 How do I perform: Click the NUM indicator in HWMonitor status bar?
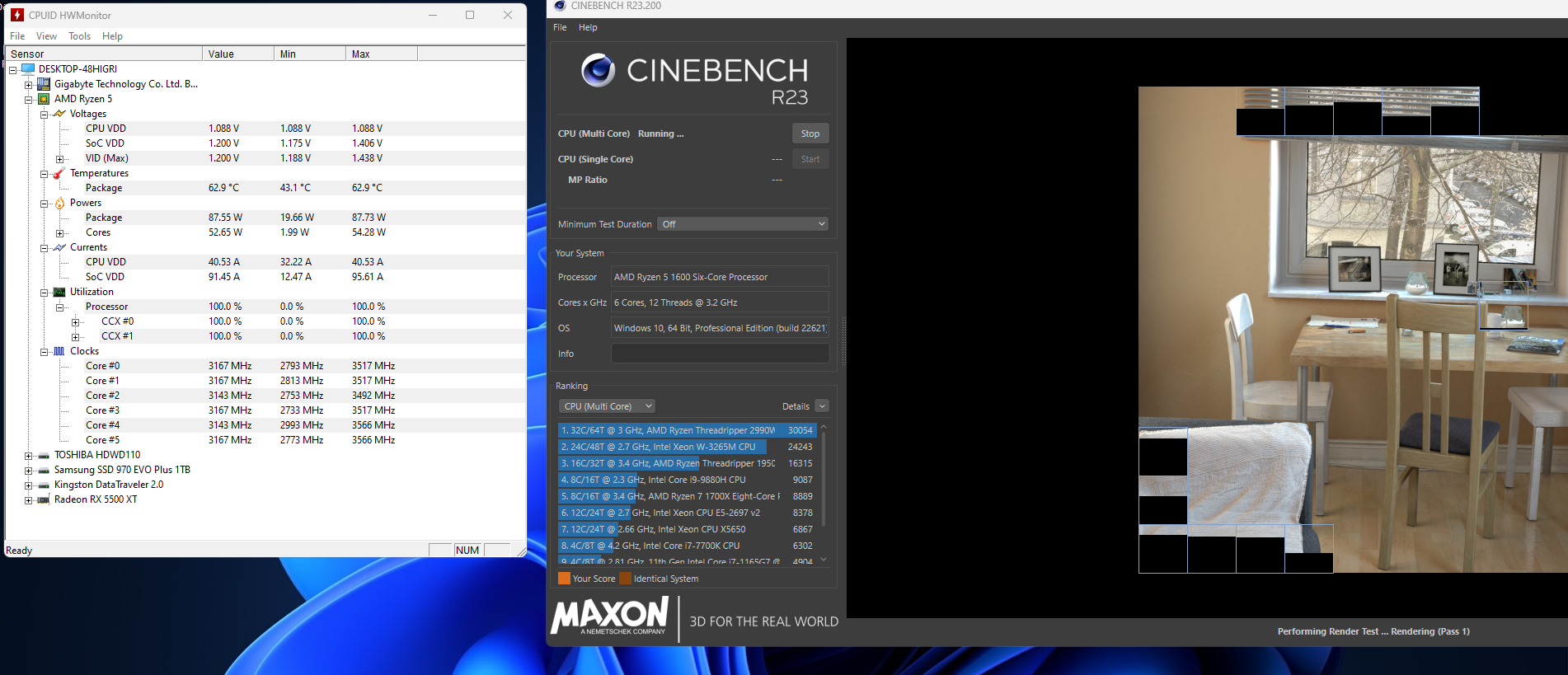[467, 551]
